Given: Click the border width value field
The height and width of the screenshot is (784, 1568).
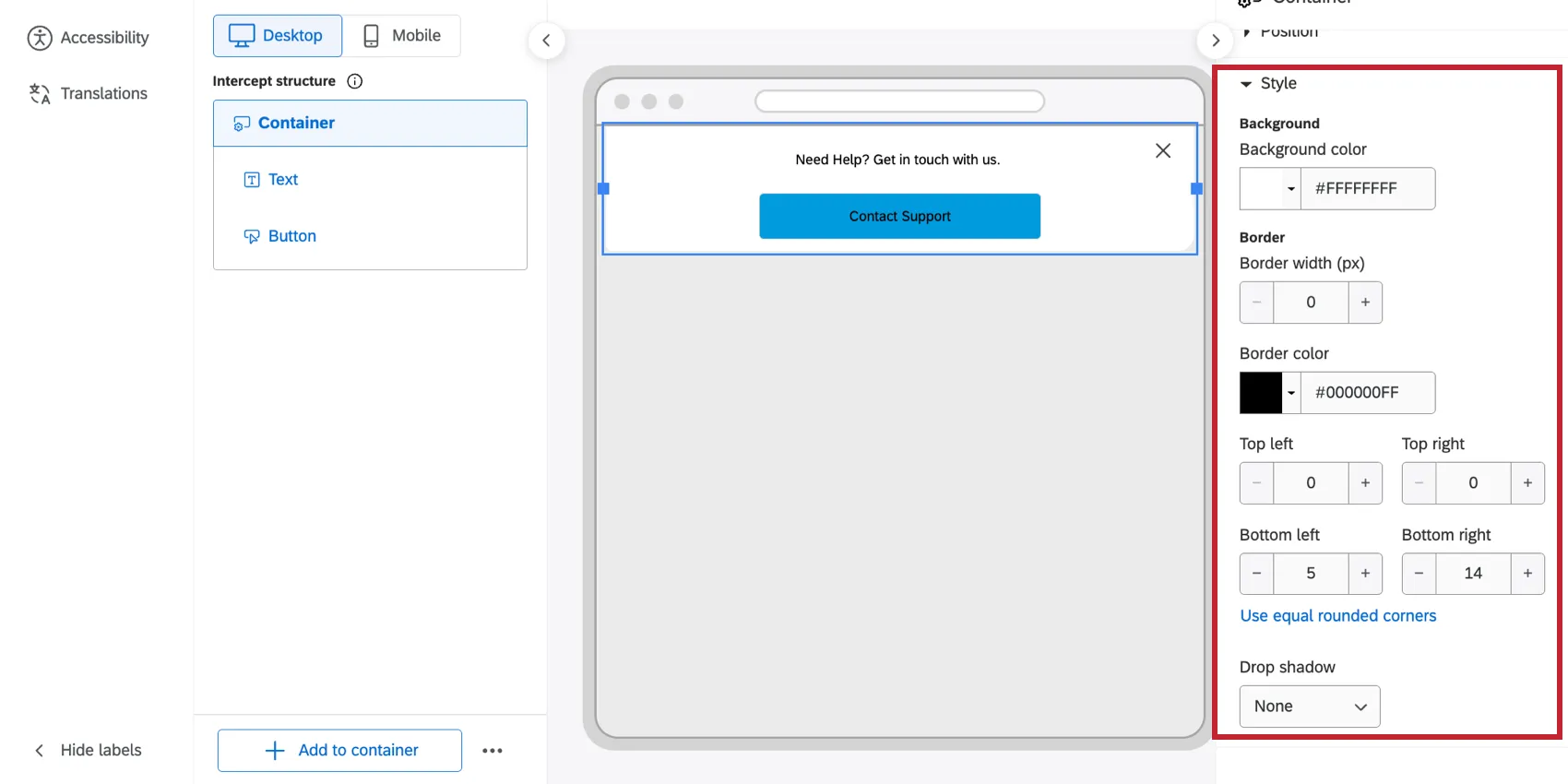Looking at the screenshot, I should coord(1311,303).
